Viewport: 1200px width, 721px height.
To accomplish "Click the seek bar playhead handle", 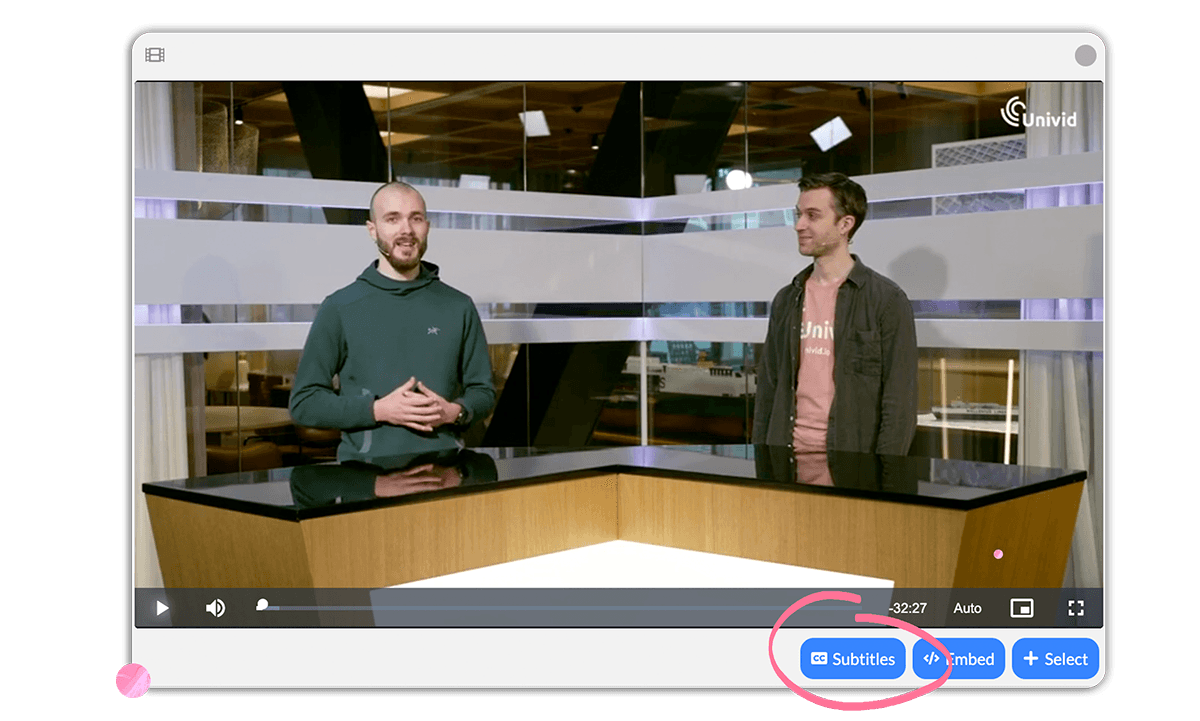I will [262, 605].
